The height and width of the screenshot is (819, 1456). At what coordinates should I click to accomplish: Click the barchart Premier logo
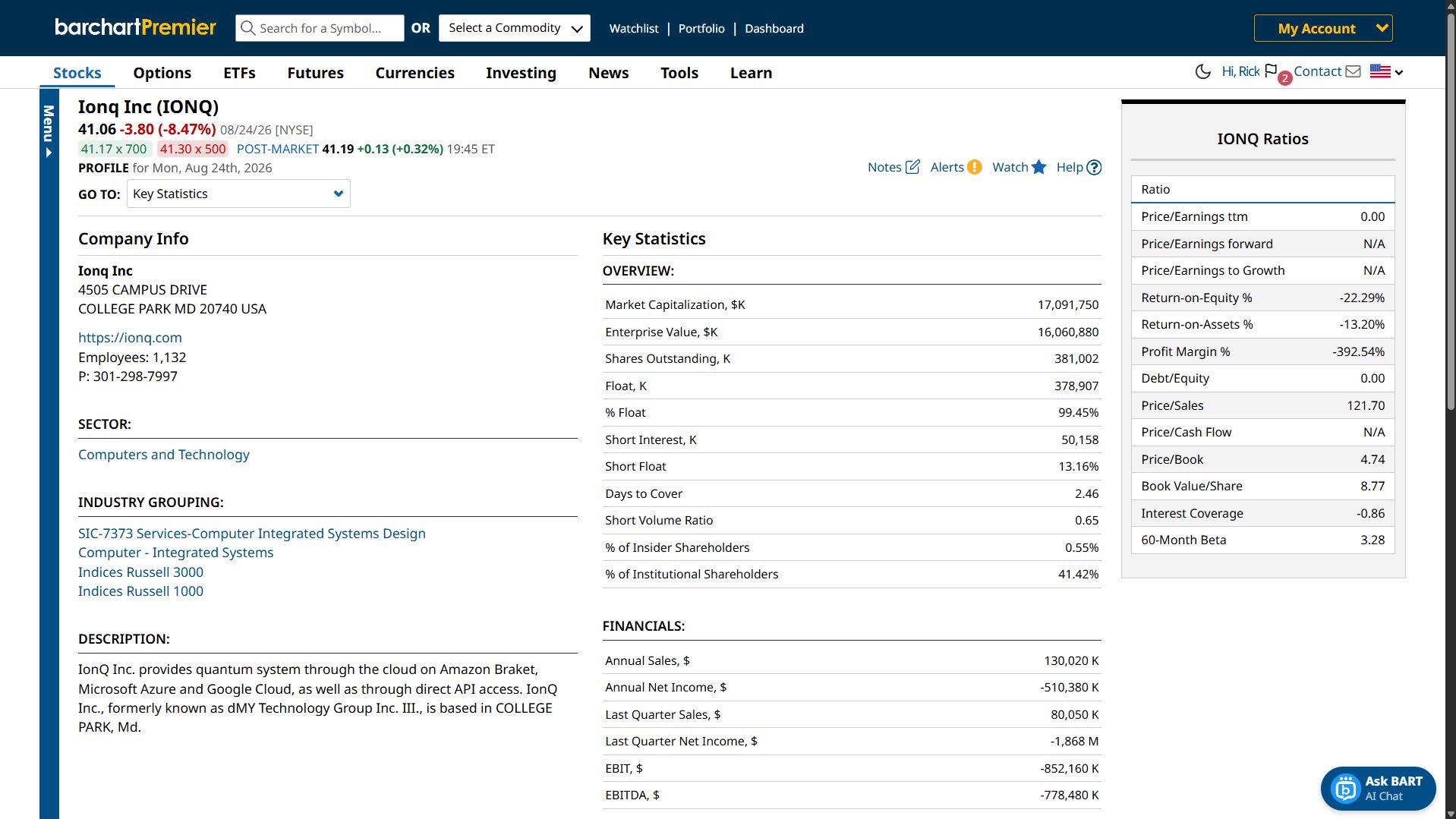point(135,27)
